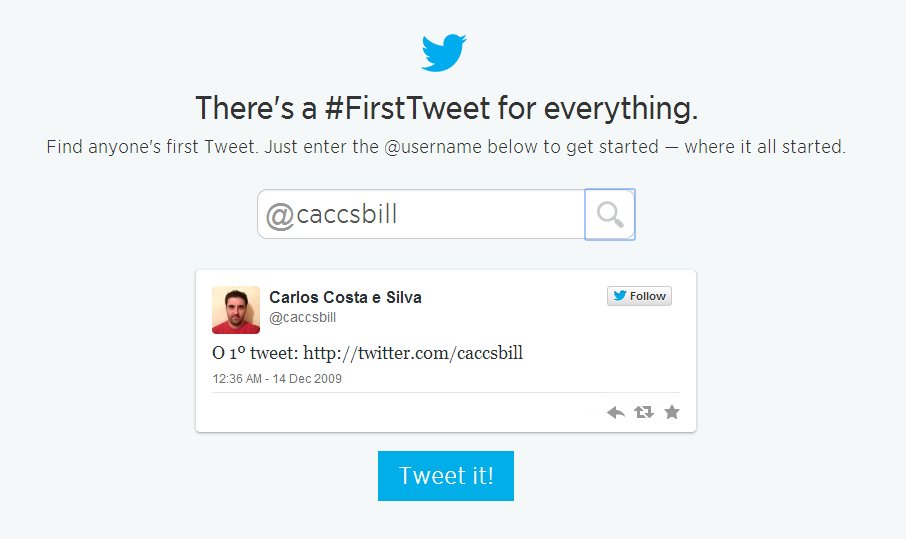The image size is (906, 539).
Task: Reply to the tweet using arrow icon
Action: click(616, 412)
